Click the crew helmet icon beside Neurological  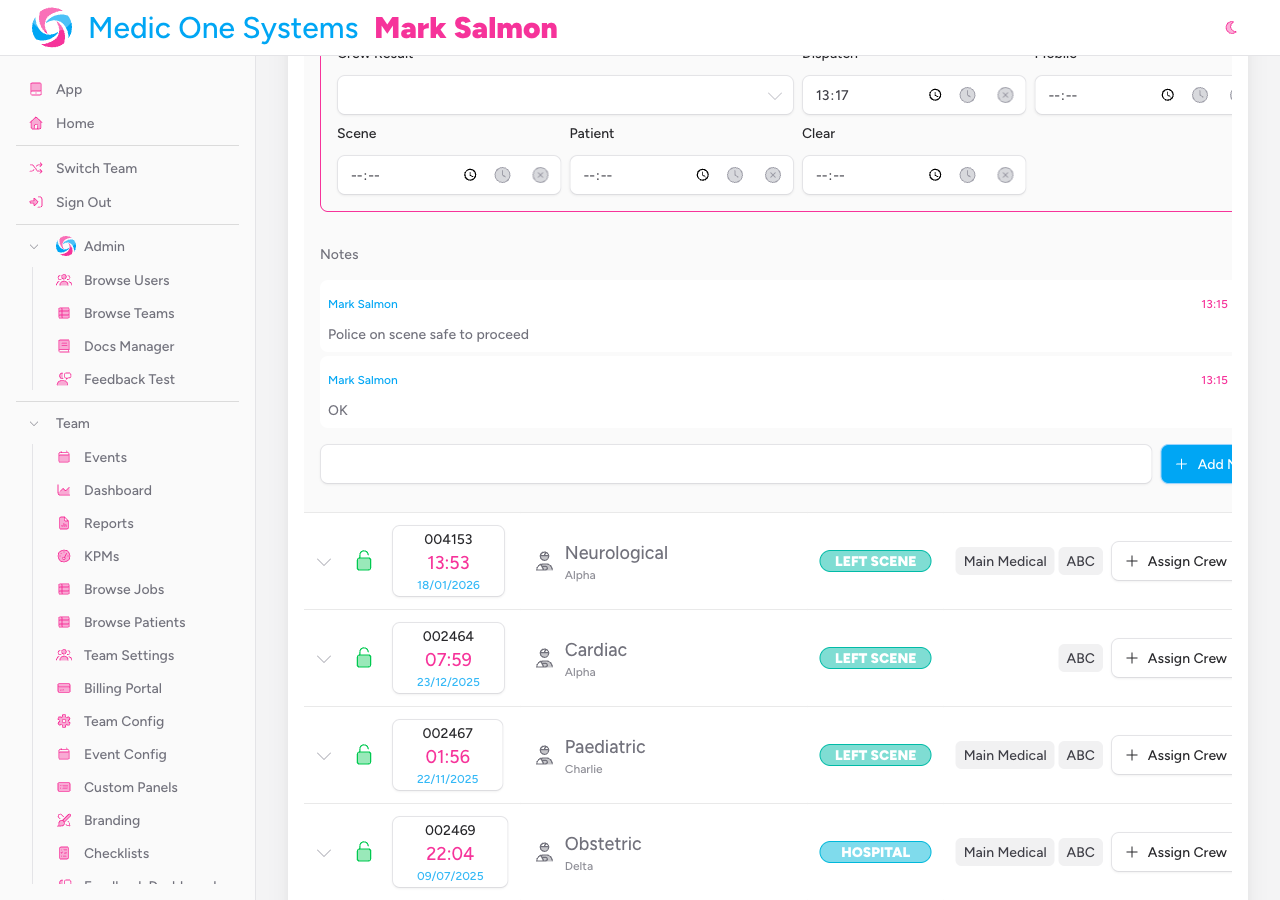click(x=544, y=561)
